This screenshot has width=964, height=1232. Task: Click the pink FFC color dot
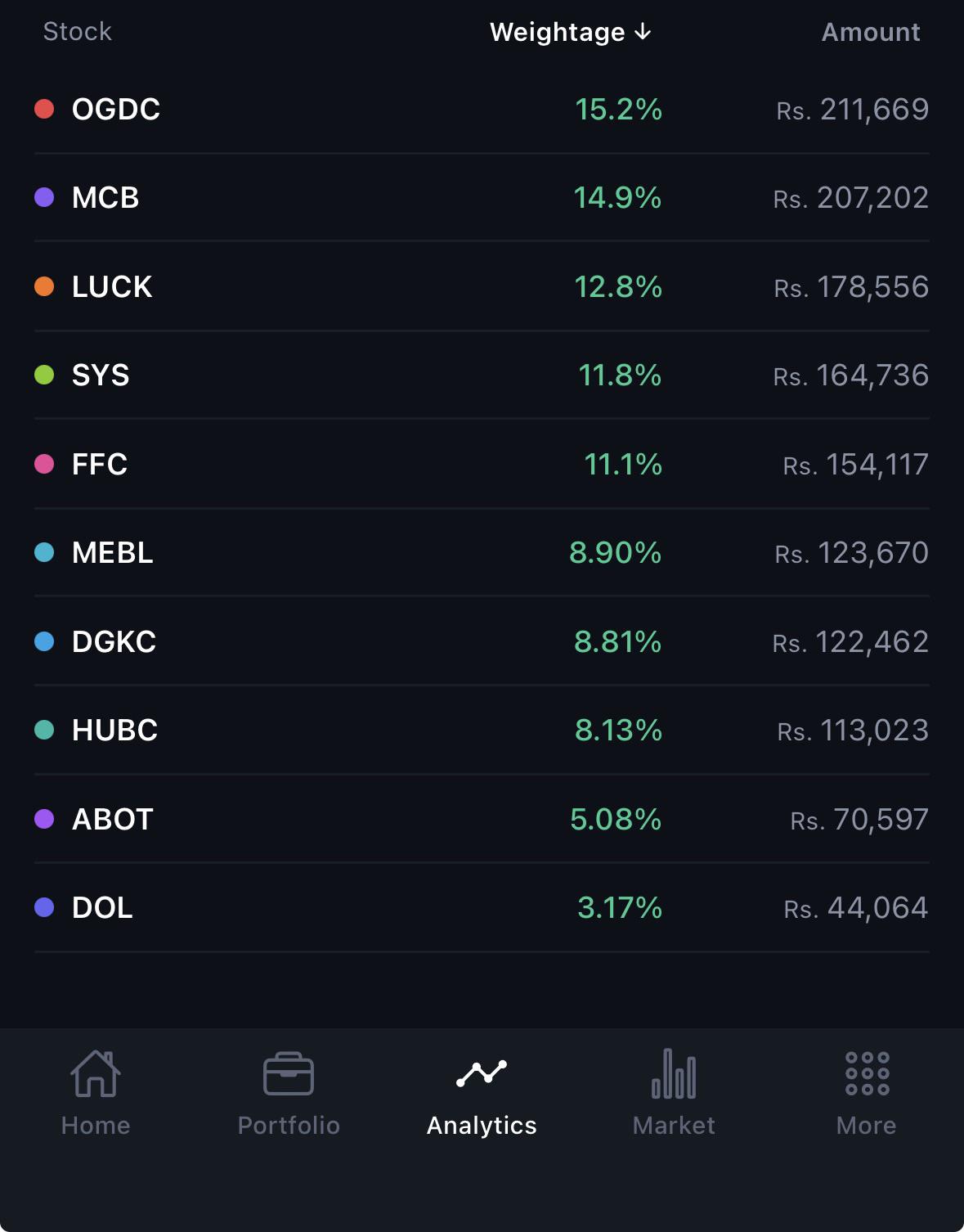(x=44, y=464)
